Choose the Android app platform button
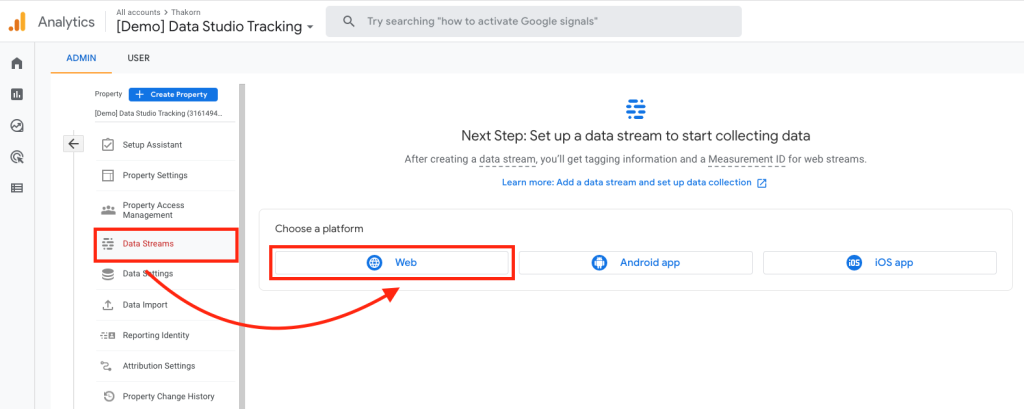This screenshot has height=409, width=1024. pos(636,263)
